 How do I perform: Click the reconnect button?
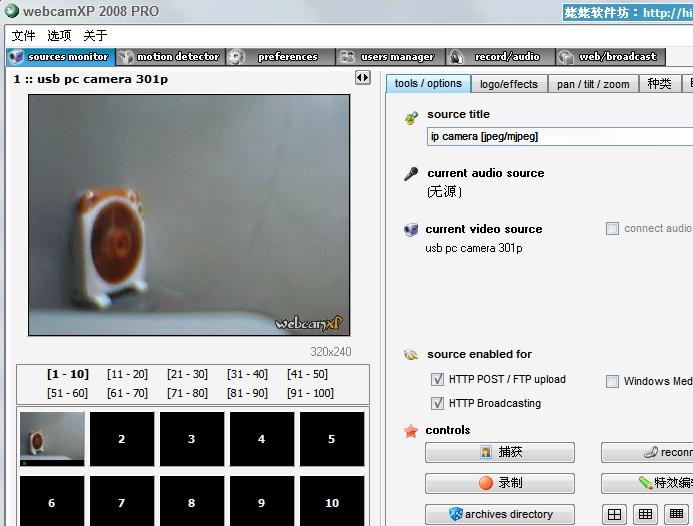tap(647, 452)
